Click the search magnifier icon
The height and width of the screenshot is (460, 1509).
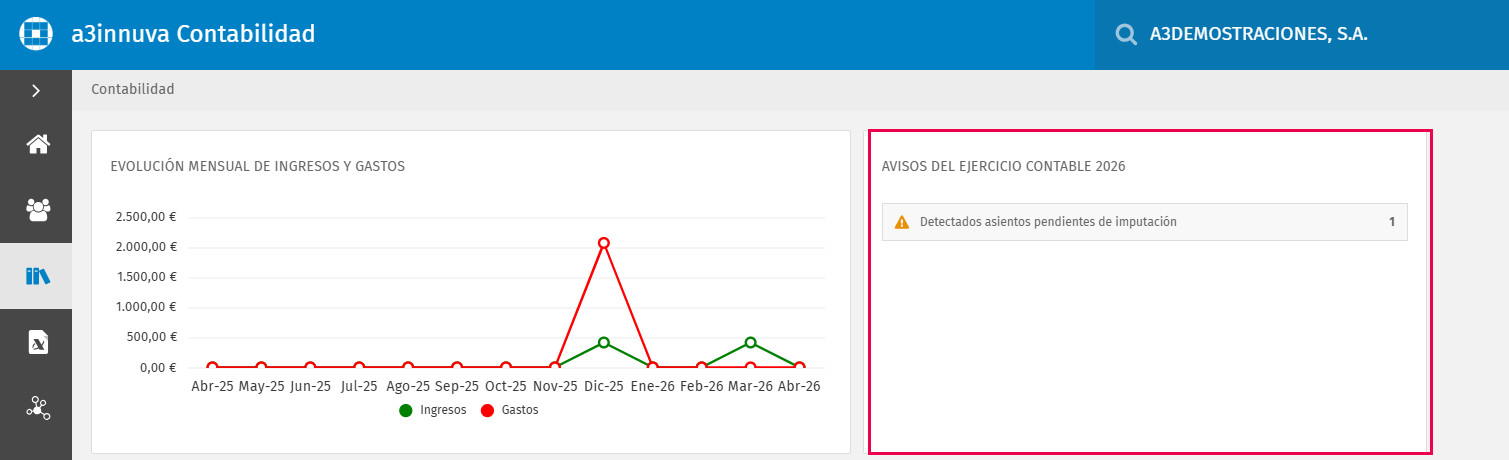(1126, 35)
